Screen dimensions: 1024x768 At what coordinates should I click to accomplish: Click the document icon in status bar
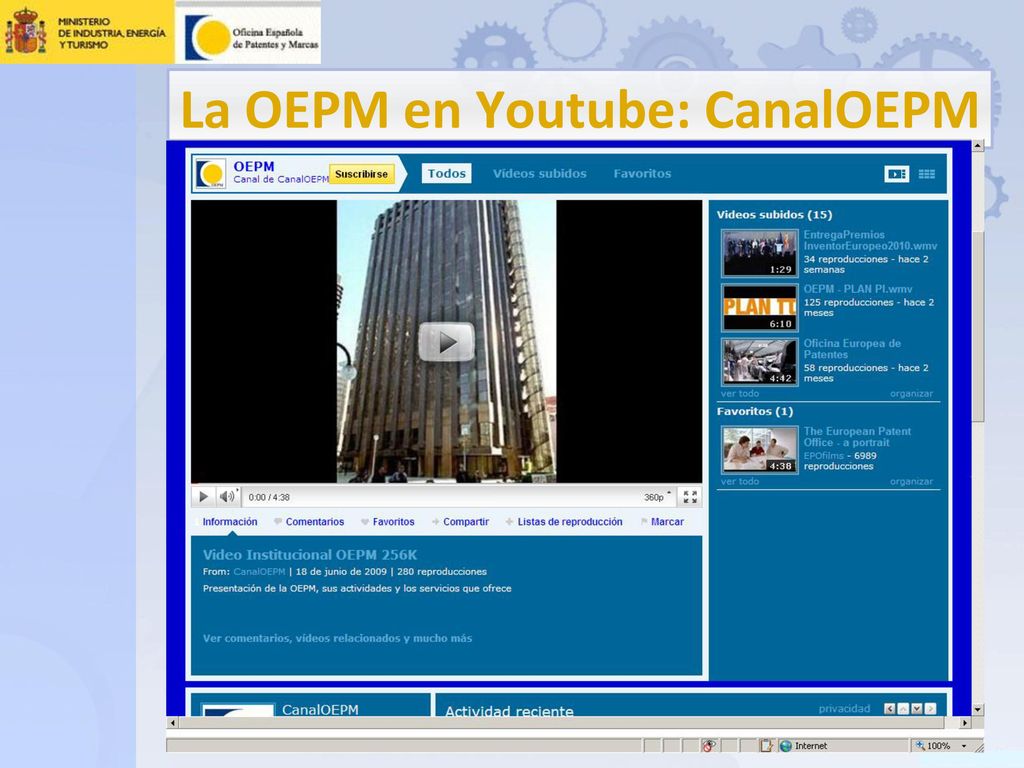coord(766,746)
